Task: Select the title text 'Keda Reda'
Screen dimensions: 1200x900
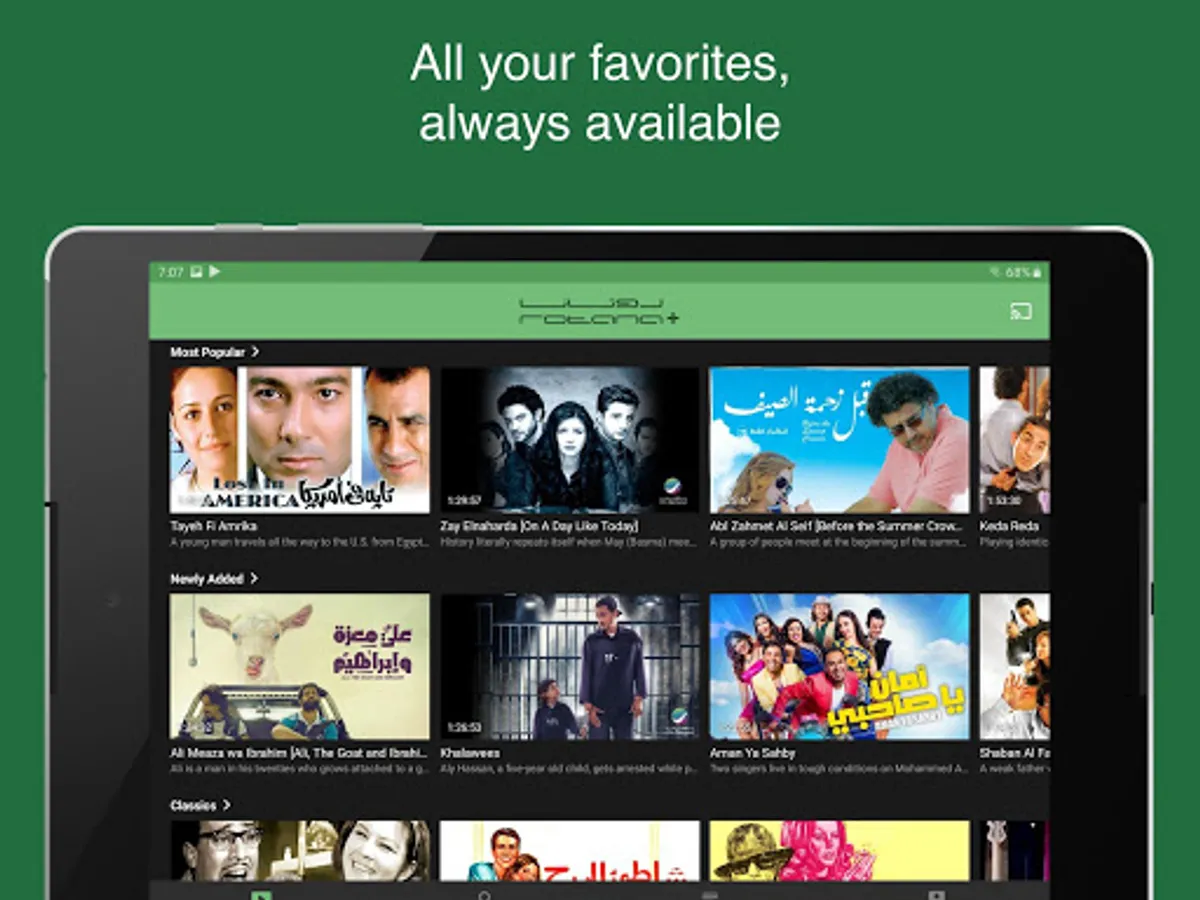Action: (x=1009, y=526)
